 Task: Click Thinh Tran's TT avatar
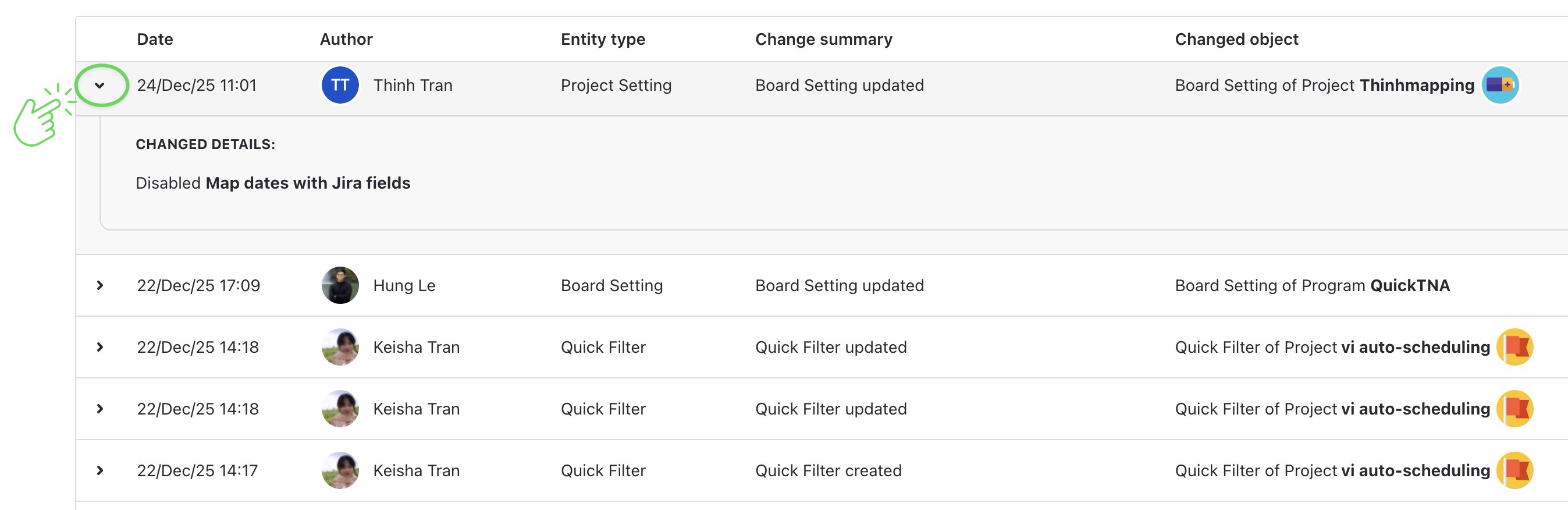point(340,86)
